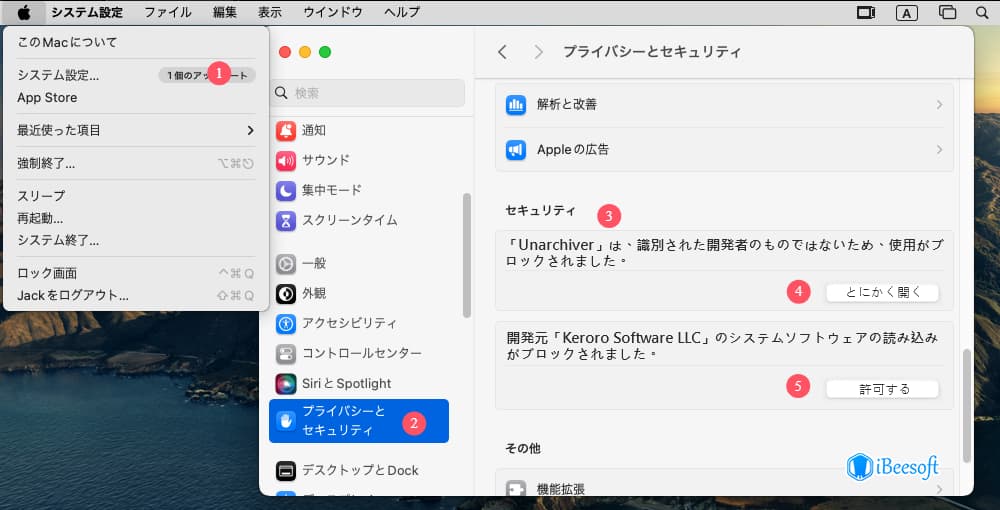The image size is (1000, 510).
Task: Select サウンド in the sidebar
Action: click(x=326, y=161)
